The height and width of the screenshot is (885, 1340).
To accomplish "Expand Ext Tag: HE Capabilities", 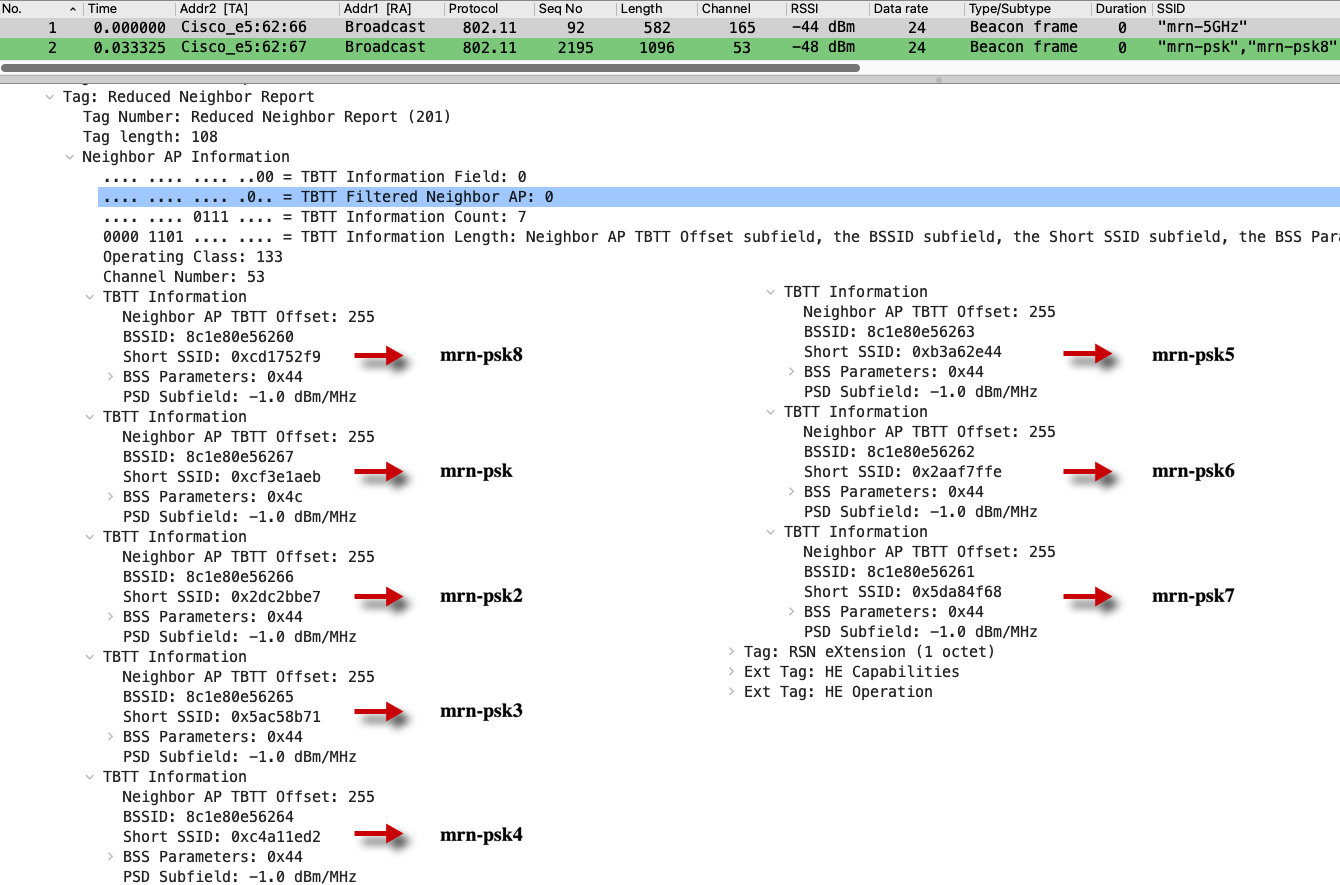I will pyautogui.click(x=731, y=672).
